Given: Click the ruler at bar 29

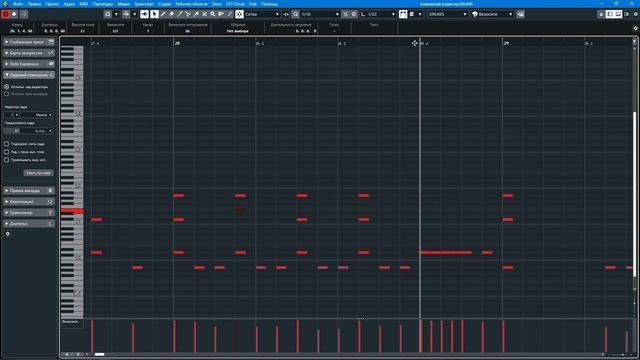Looking at the screenshot, I should pyautogui.click(x=506, y=43).
